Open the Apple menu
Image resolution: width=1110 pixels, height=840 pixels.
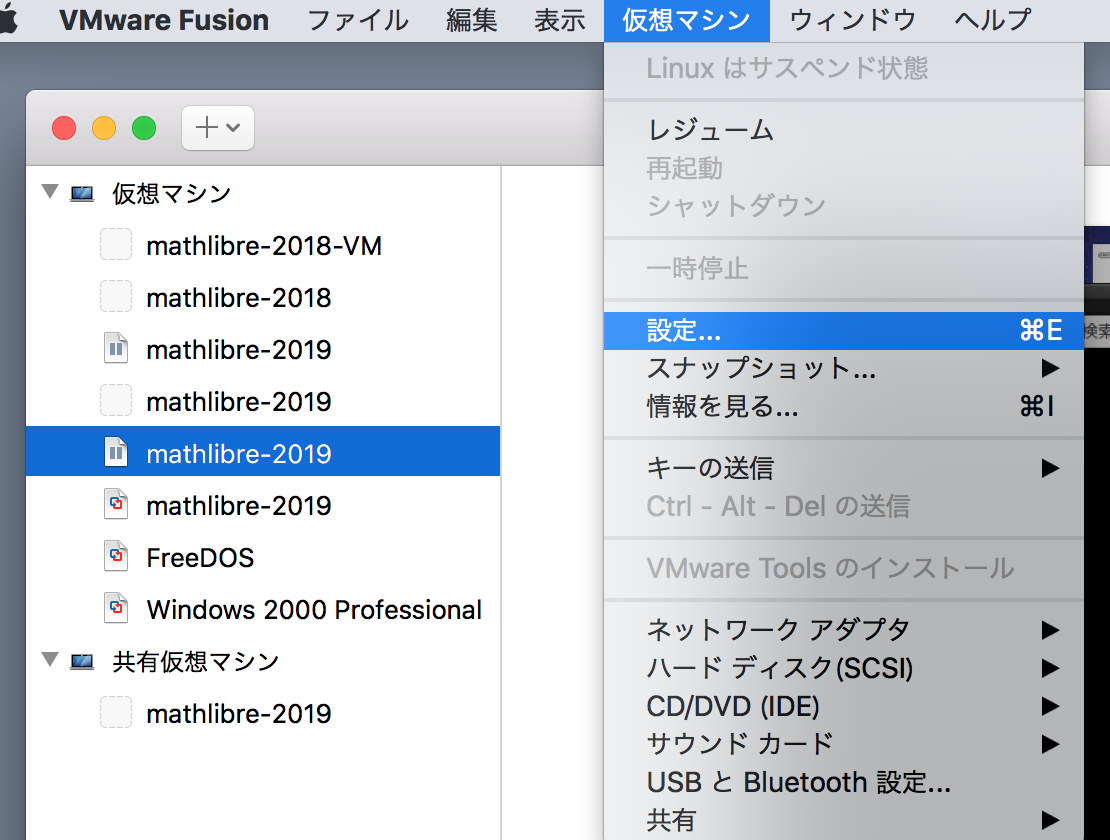click(7, 20)
